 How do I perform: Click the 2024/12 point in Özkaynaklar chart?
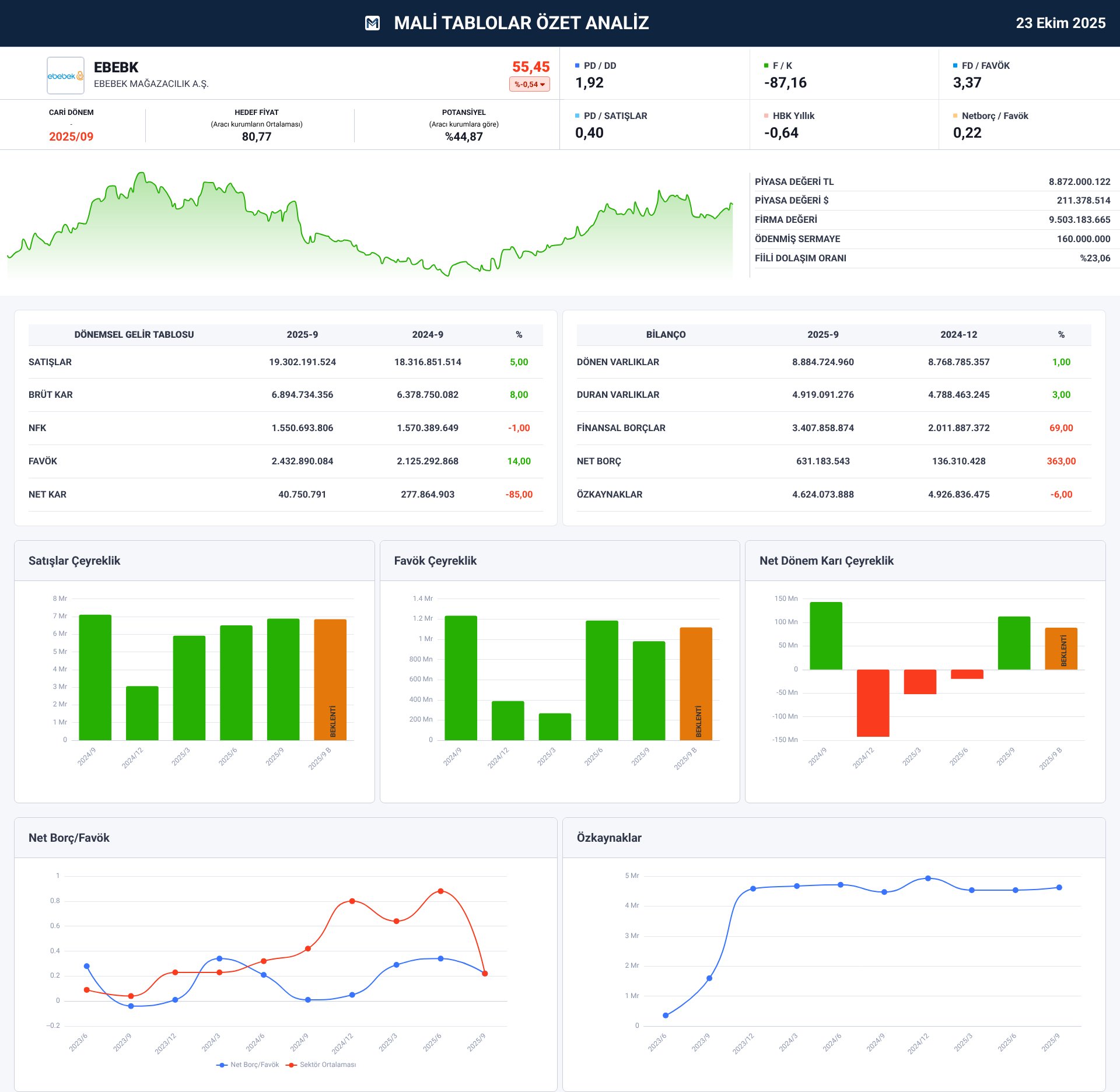[x=928, y=878]
